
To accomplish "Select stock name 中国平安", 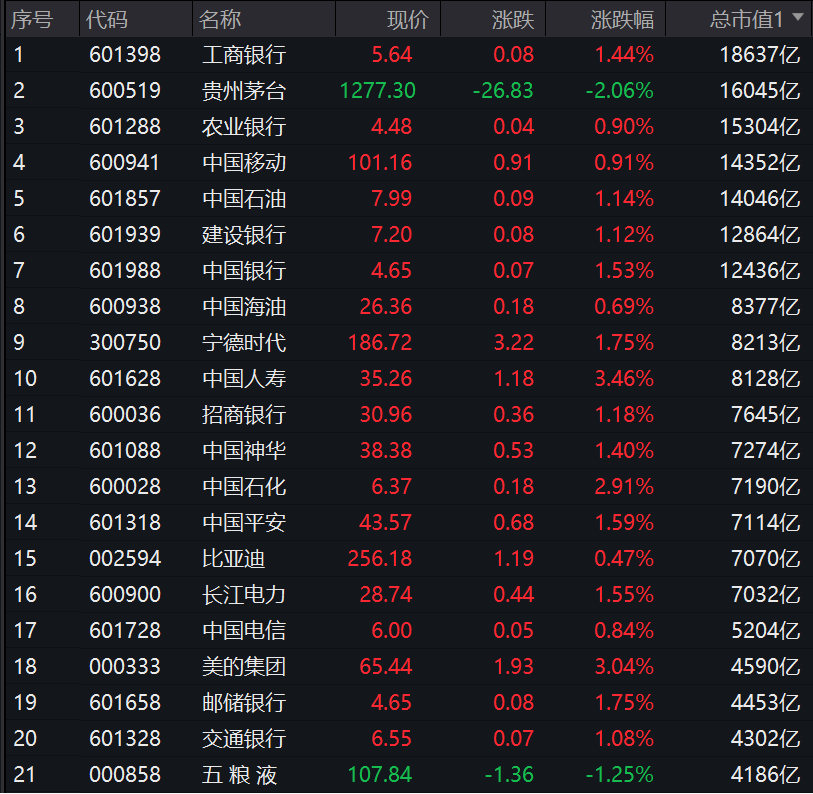I will click(x=244, y=522).
